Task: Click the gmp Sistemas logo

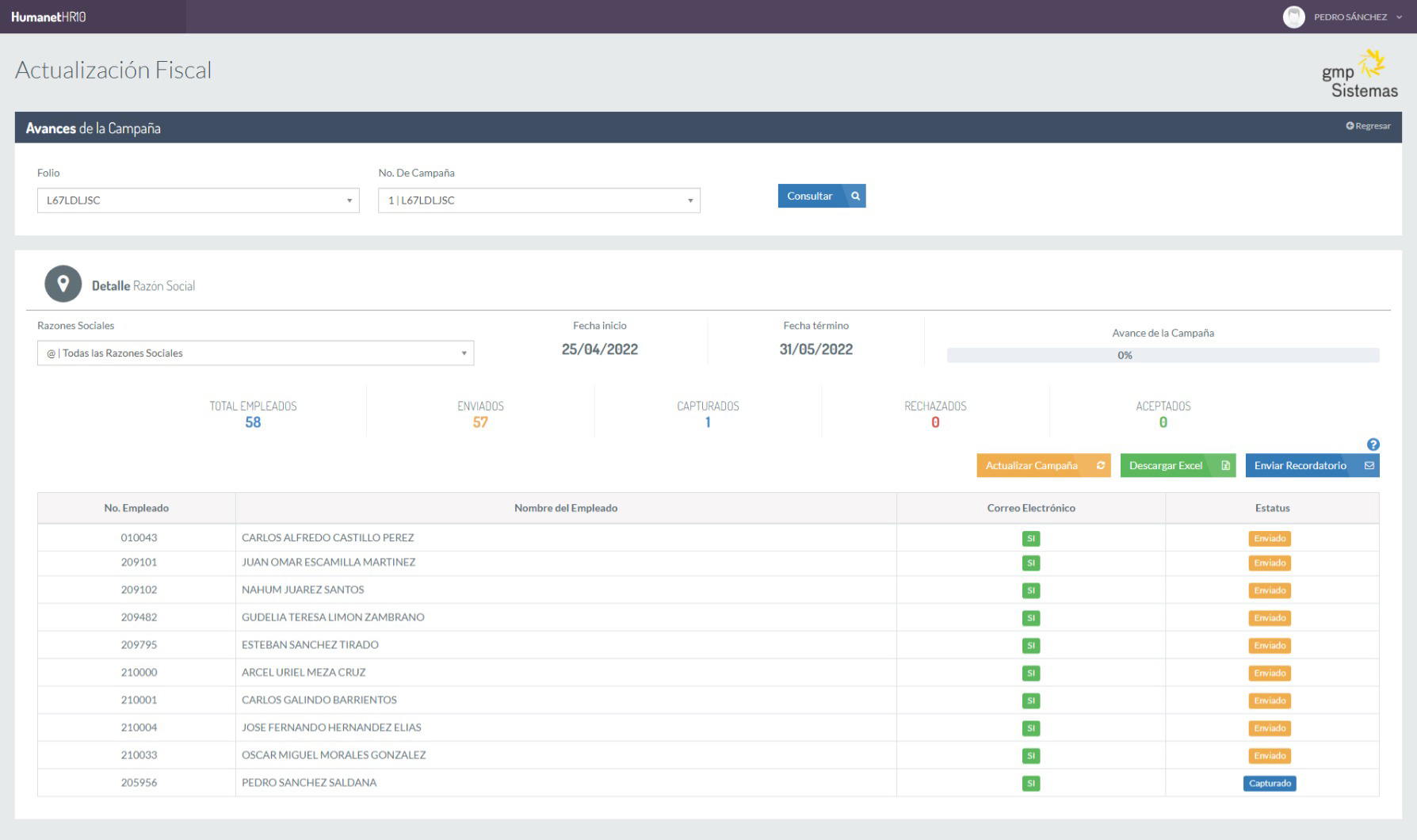Action: 1359,74
